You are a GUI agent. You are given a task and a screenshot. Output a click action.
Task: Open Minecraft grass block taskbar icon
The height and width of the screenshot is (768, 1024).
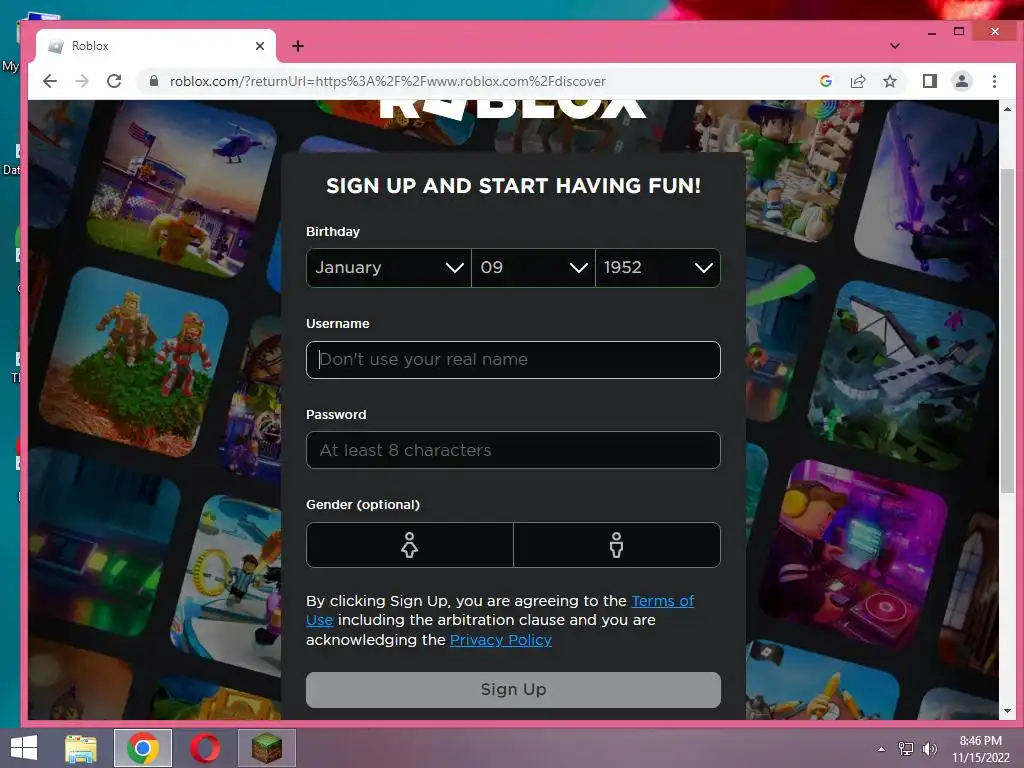coord(266,748)
